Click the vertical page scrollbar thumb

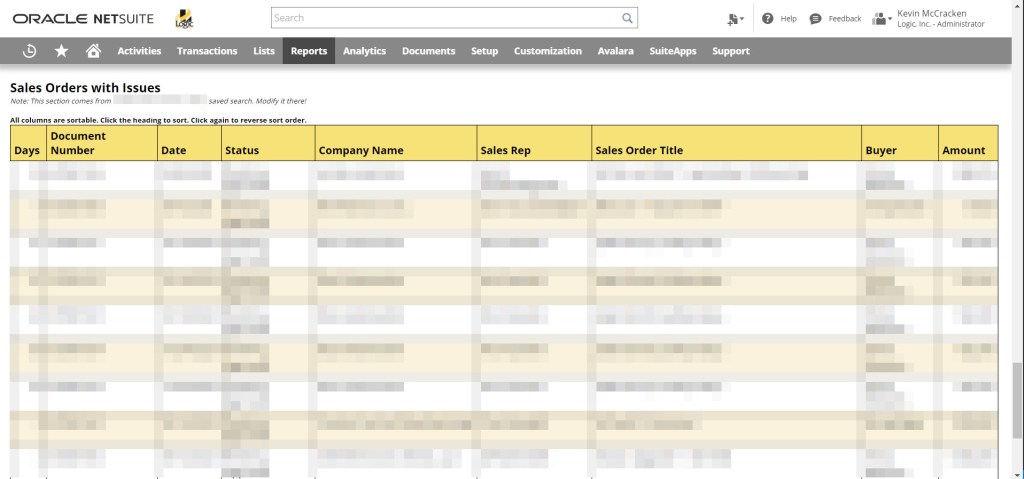coord(1017,400)
